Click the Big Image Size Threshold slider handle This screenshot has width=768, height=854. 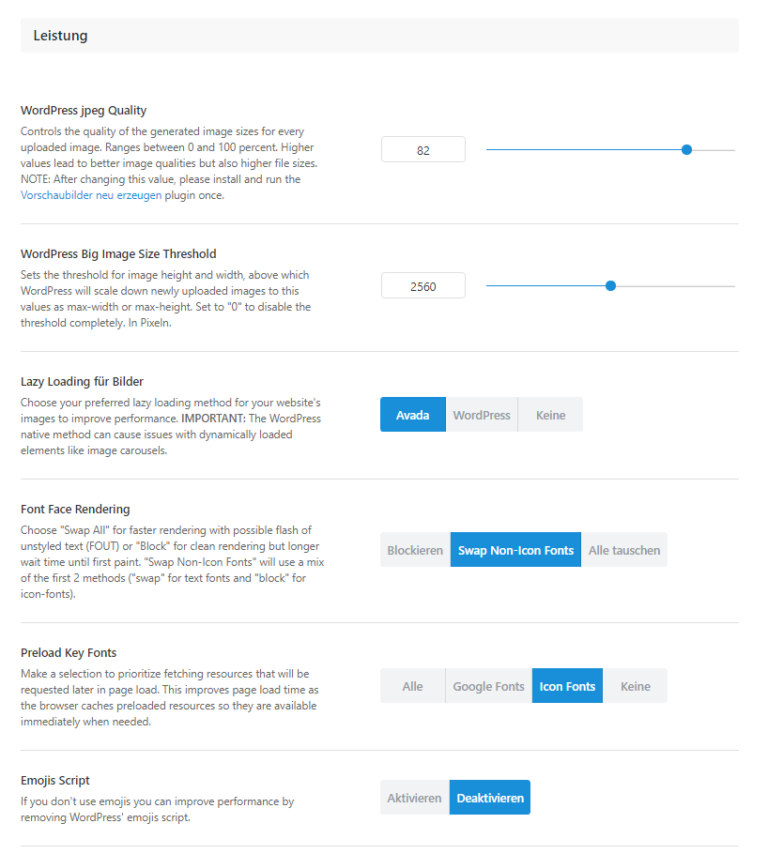(611, 285)
